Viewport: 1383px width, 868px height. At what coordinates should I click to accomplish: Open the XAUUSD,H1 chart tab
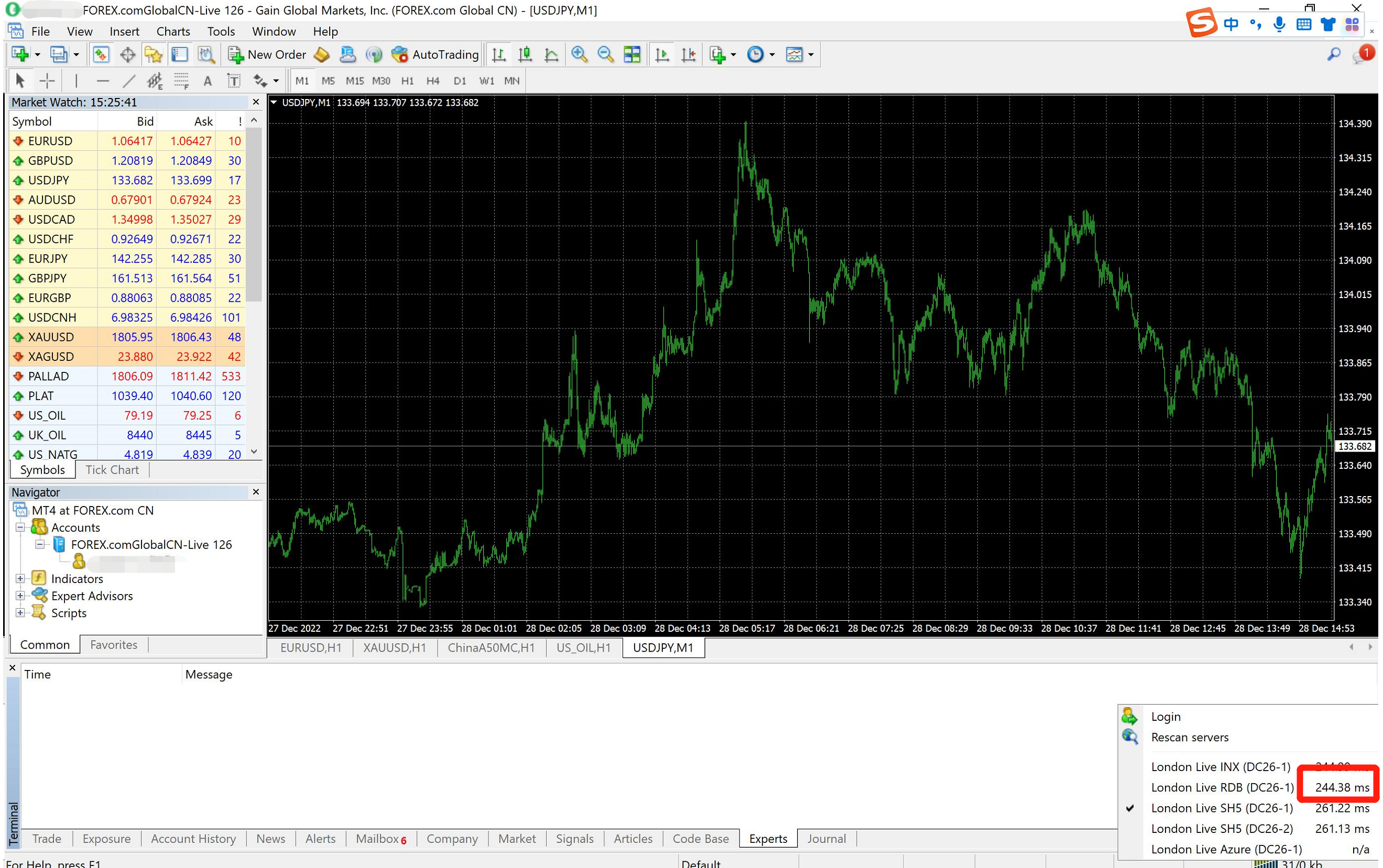pyautogui.click(x=394, y=647)
